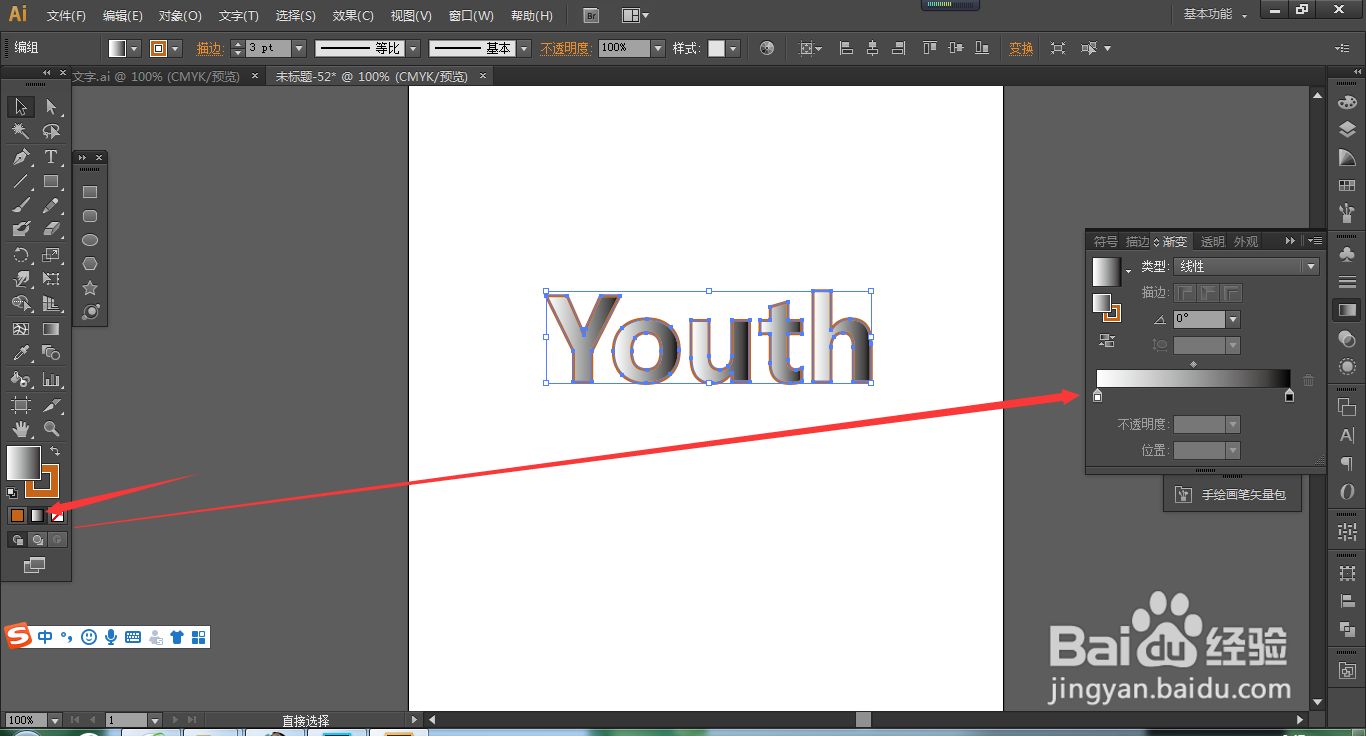Switch to the 外观 panel tab

click(x=1246, y=242)
